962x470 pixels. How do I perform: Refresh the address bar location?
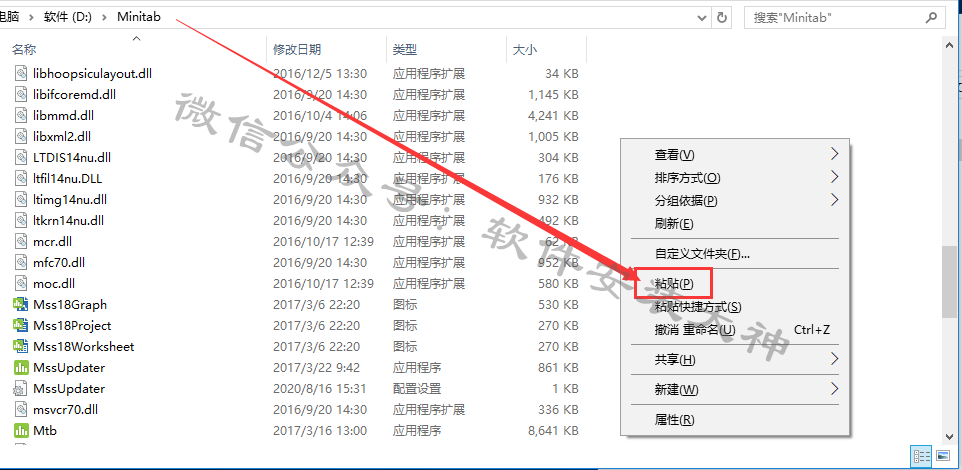722,17
